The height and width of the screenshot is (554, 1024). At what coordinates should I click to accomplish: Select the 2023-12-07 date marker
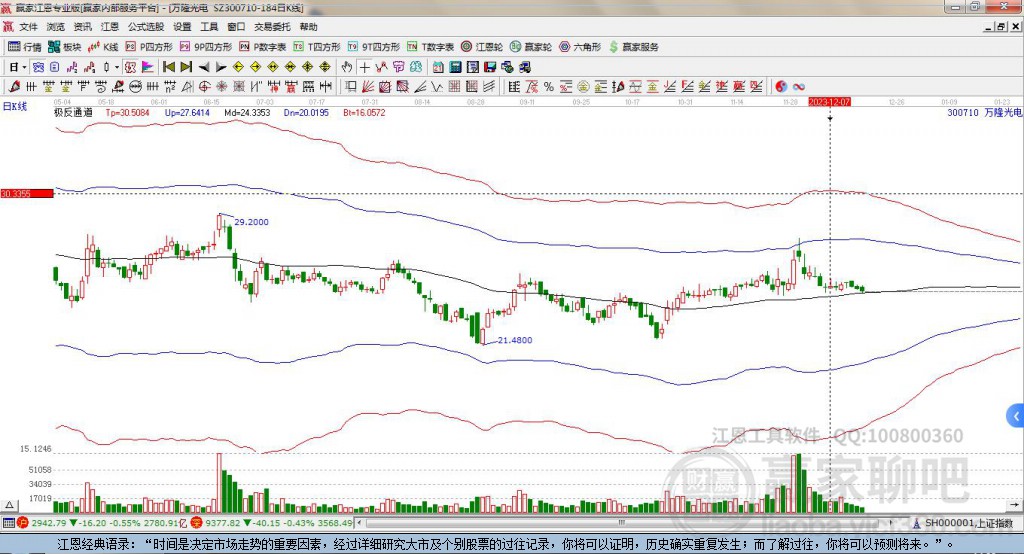829,102
